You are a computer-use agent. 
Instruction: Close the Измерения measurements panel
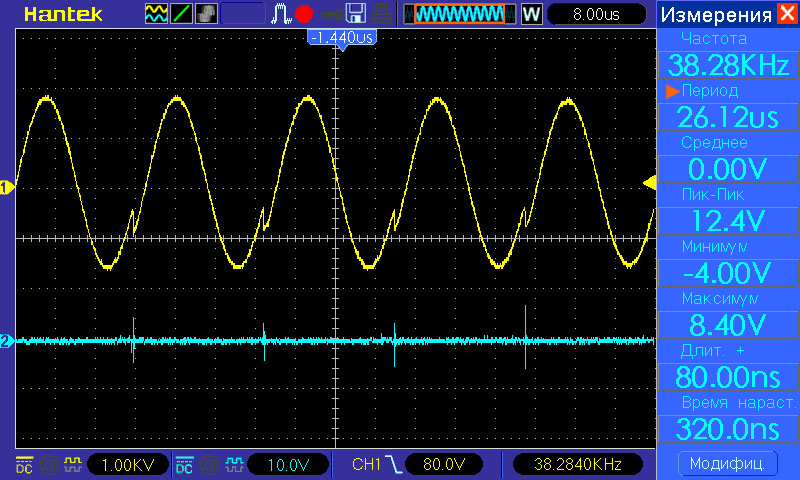point(787,13)
